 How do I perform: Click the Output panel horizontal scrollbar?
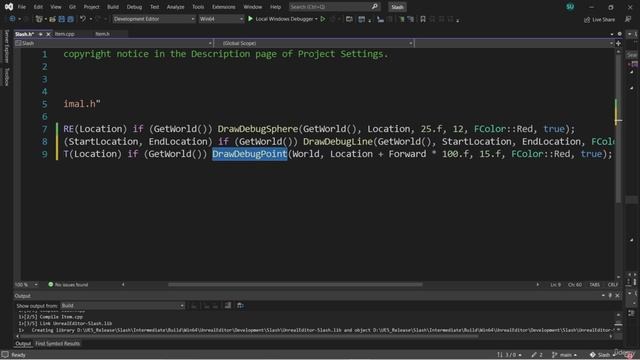[x=249, y=336]
